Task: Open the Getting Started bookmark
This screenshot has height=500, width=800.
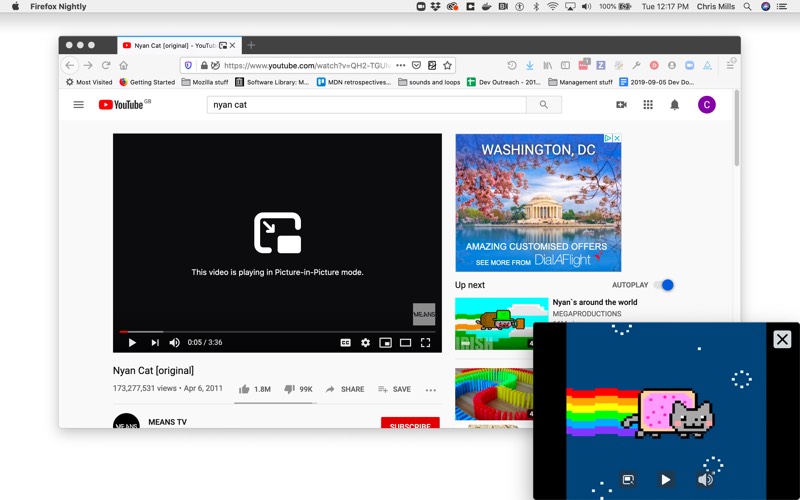Action: pyautogui.click(x=147, y=82)
